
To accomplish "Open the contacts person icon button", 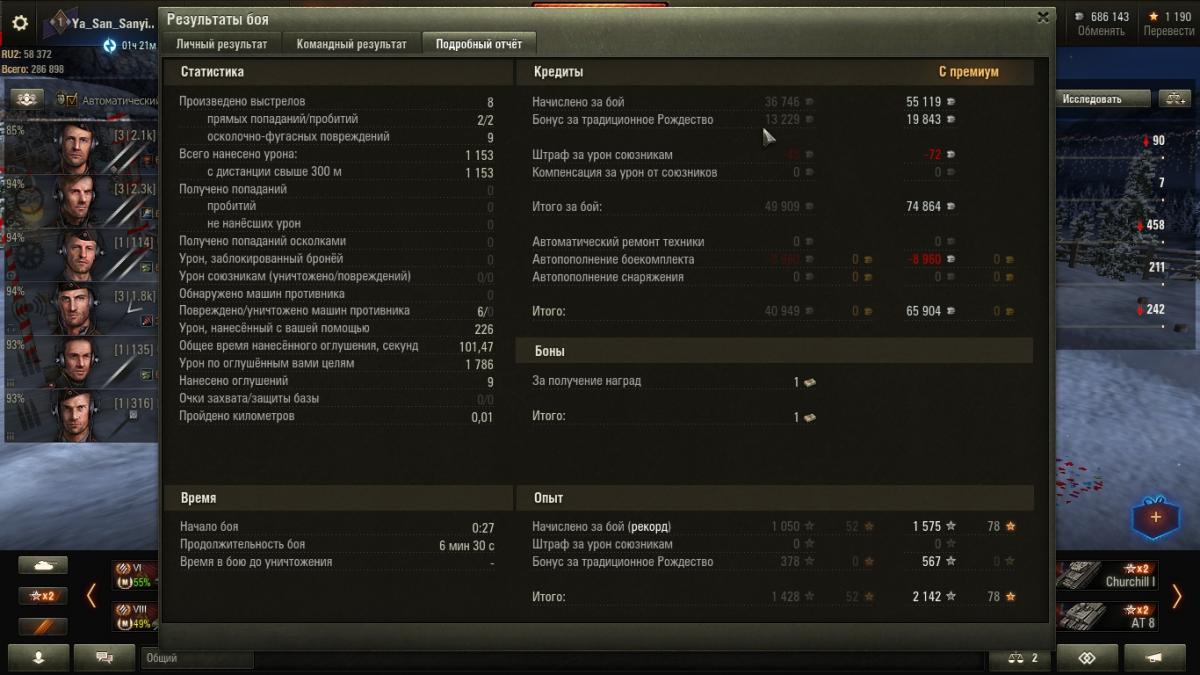I will pos(40,658).
